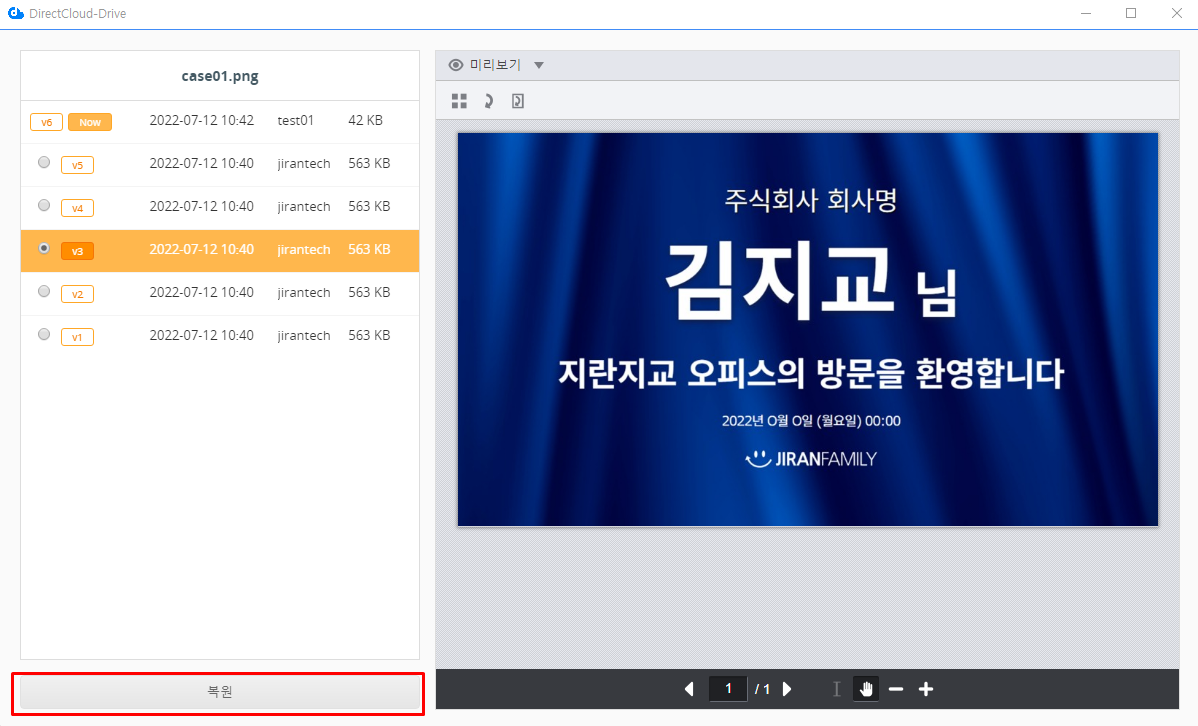Click the preview image of the welcome banner

807,329
